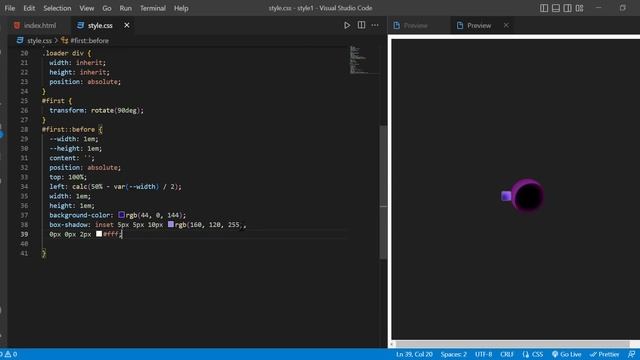The width and height of the screenshot is (640, 360).
Task: Select the style.css editor tab
Action: (100, 25)
